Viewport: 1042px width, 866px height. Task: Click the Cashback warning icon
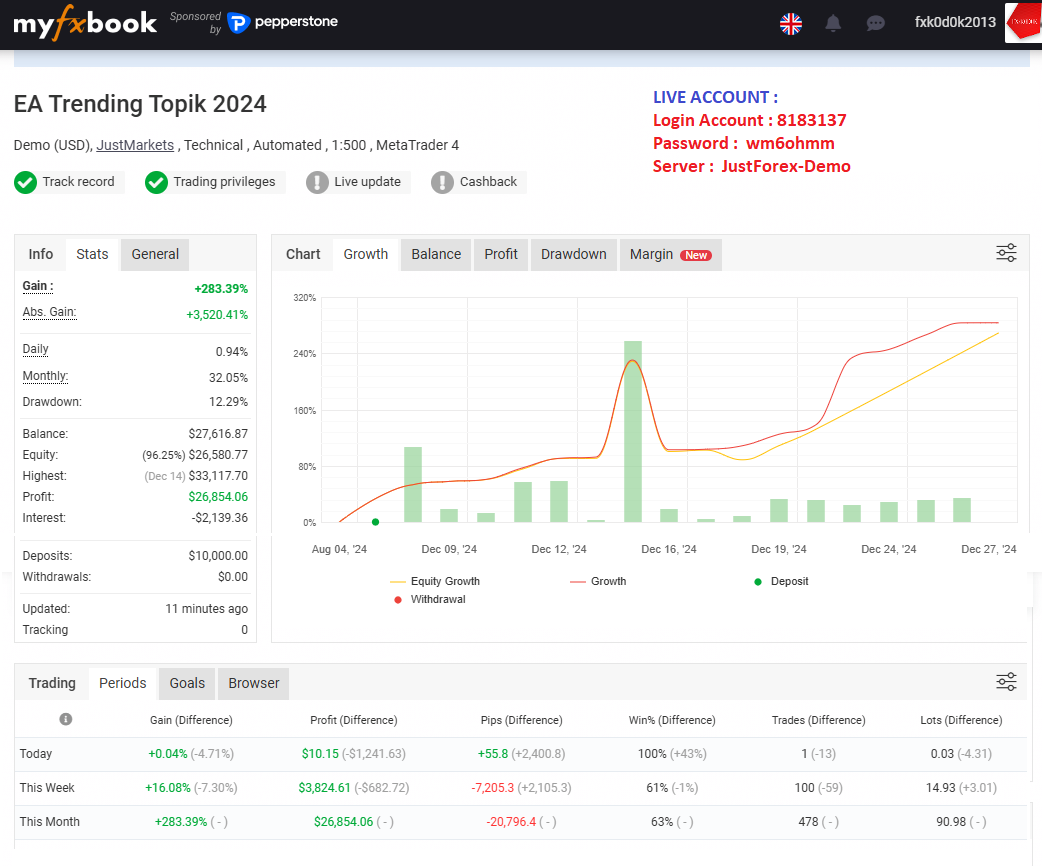tap(442, 182)
